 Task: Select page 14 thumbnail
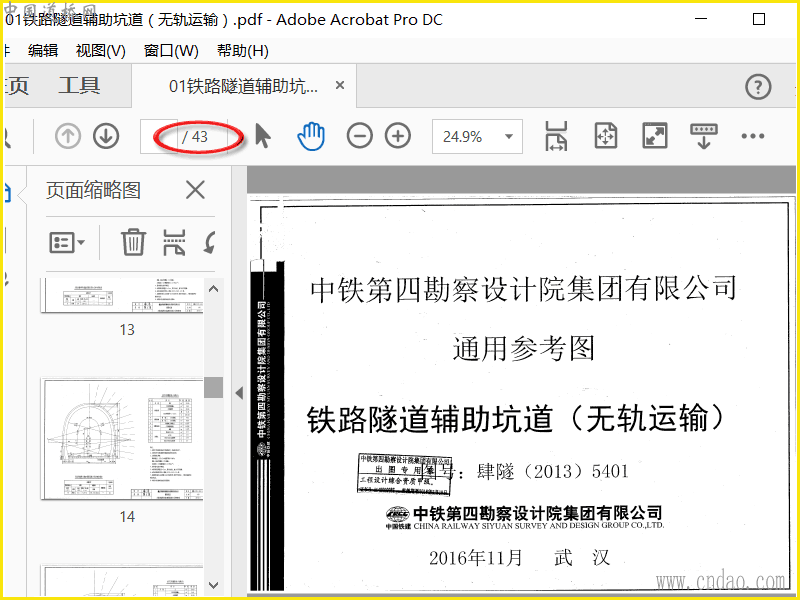point(122,439)
